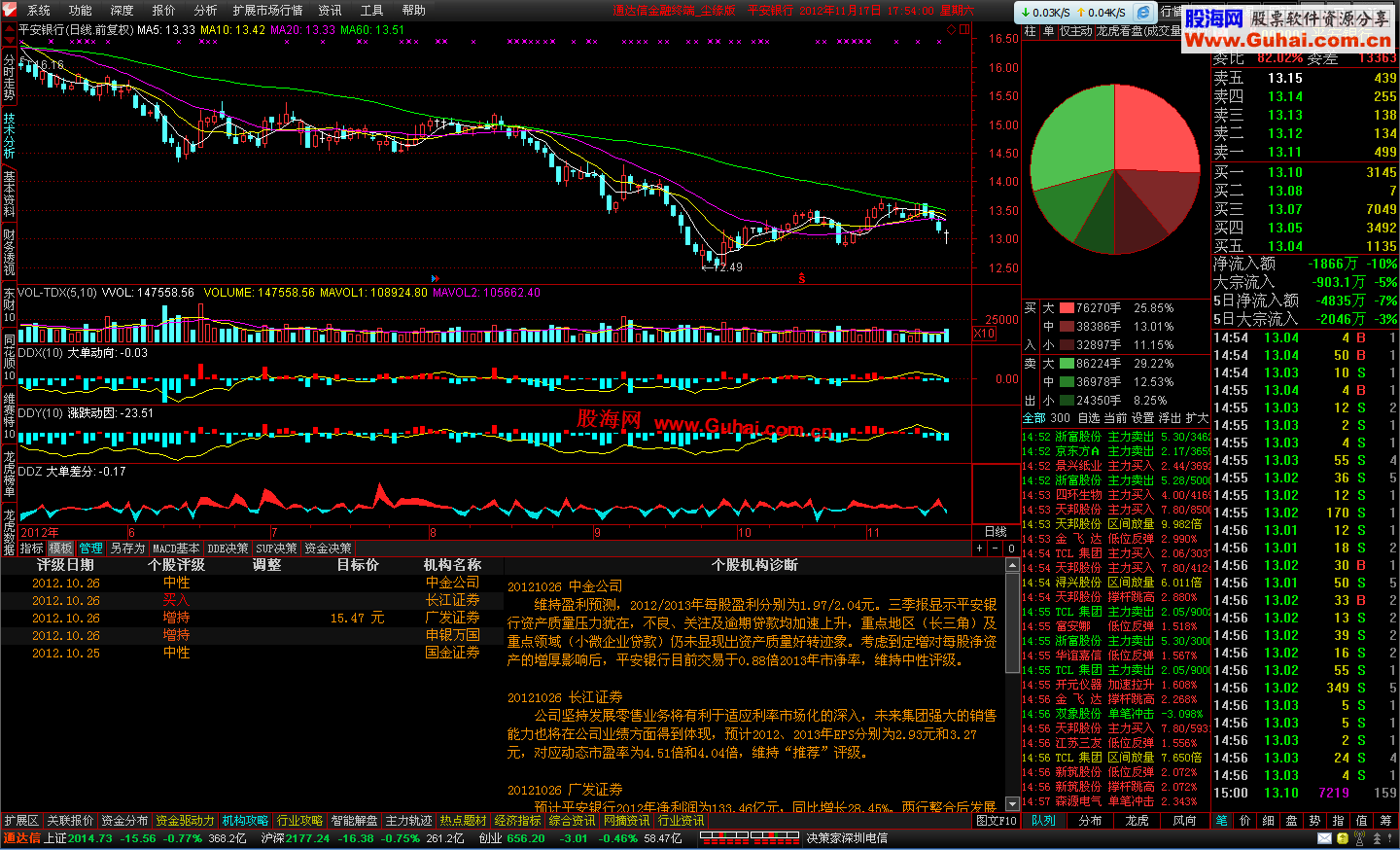Viewport: 1400px width, 850px height.
Task: Click the 盘 view icon
Action: [x=1291, y=821]
